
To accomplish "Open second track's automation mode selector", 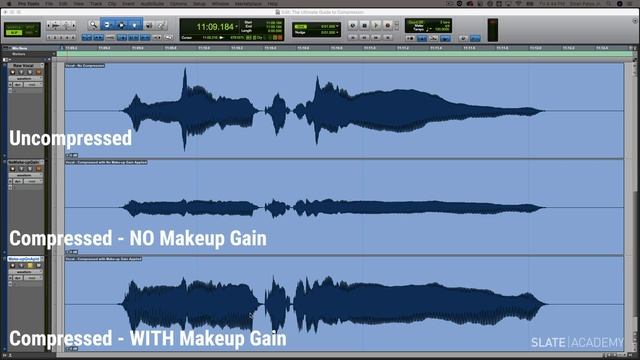I will point(33,181).
